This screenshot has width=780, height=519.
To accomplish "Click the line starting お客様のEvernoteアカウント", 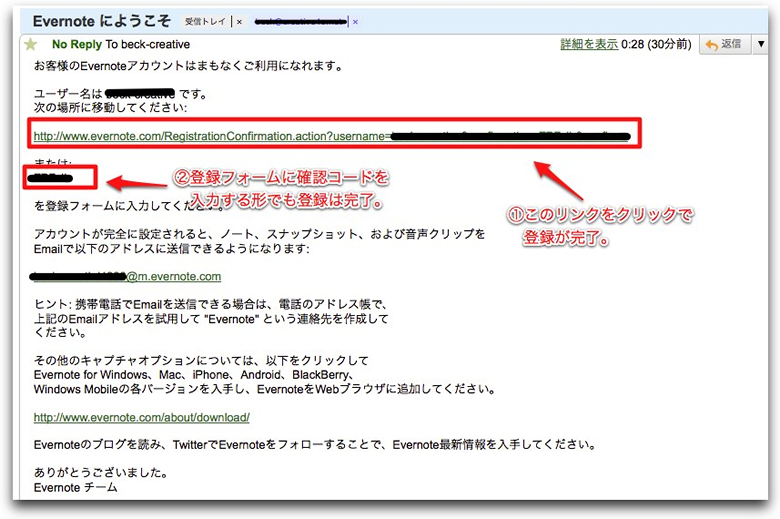I will point(189,66).
